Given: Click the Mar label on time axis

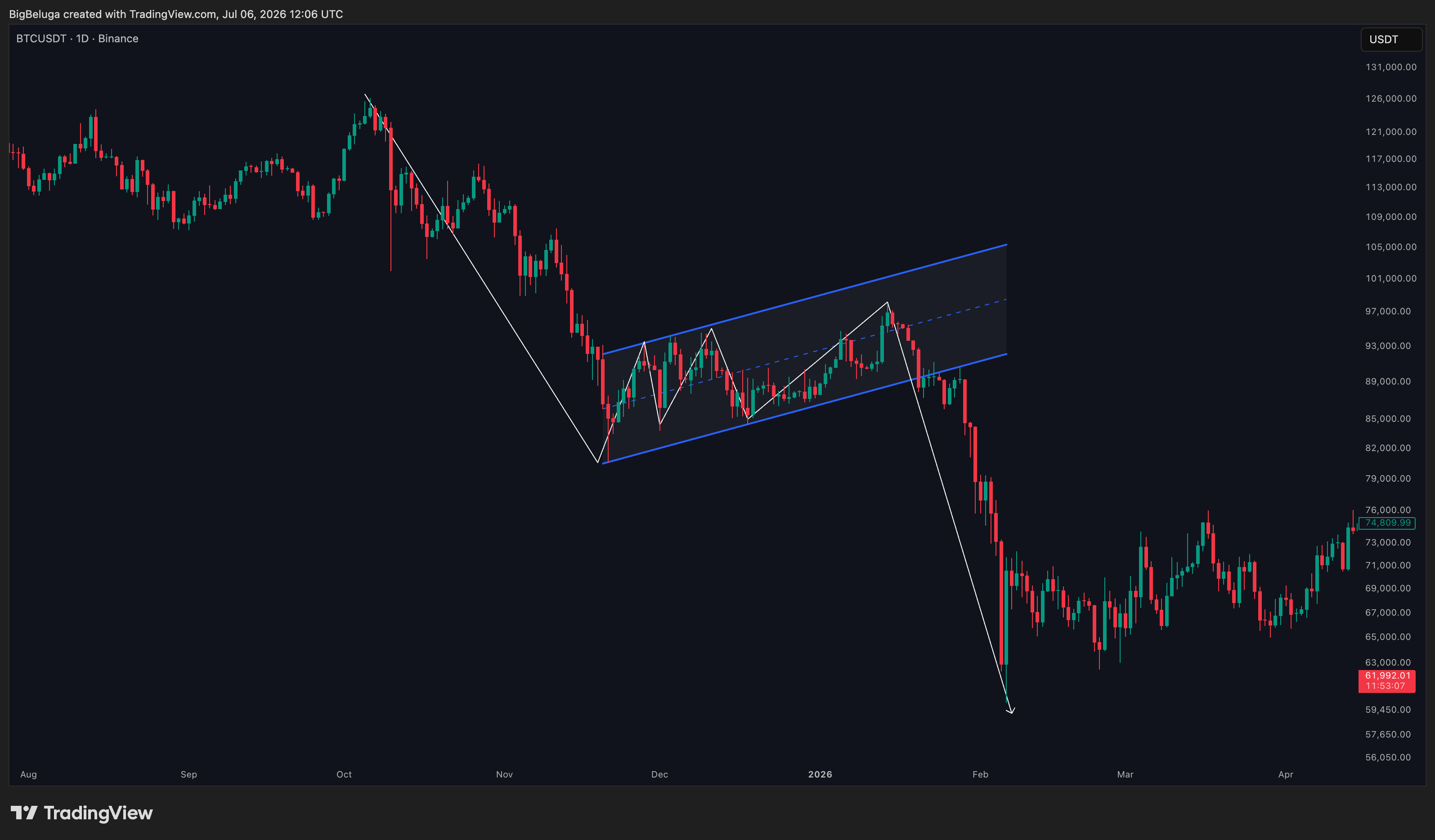Looking at the screenshot, I should coord(1125,774).
